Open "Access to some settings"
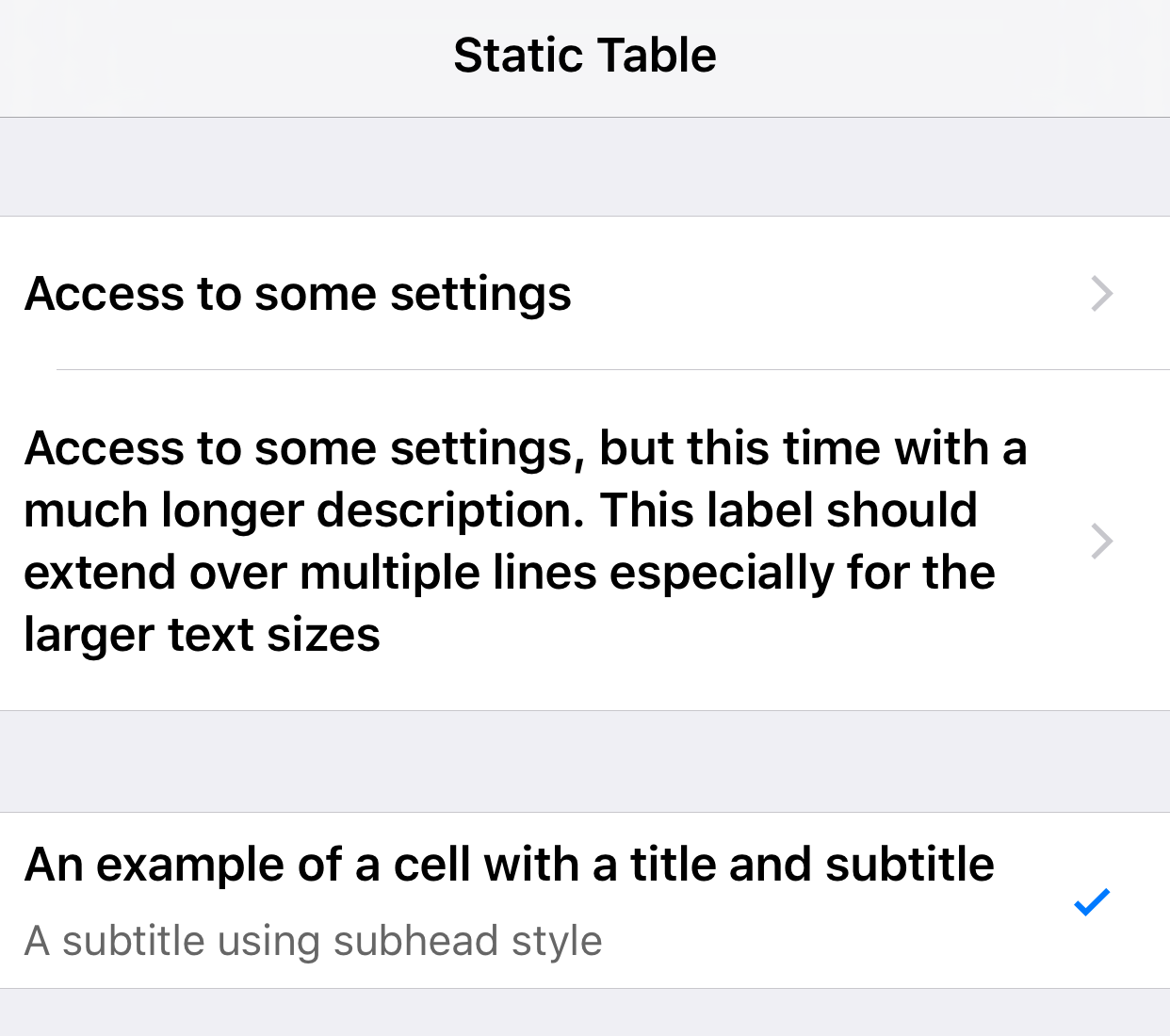The height and width of the screenshot is (1036, 1170). pos(298,294)
